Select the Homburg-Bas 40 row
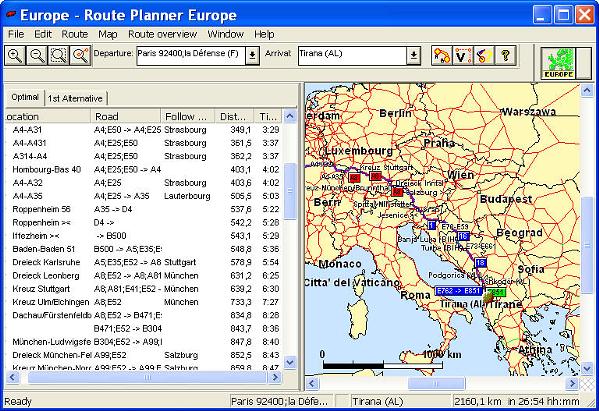Image resolution: width=599 pixels, height=411 pixels. coord(143,169)
